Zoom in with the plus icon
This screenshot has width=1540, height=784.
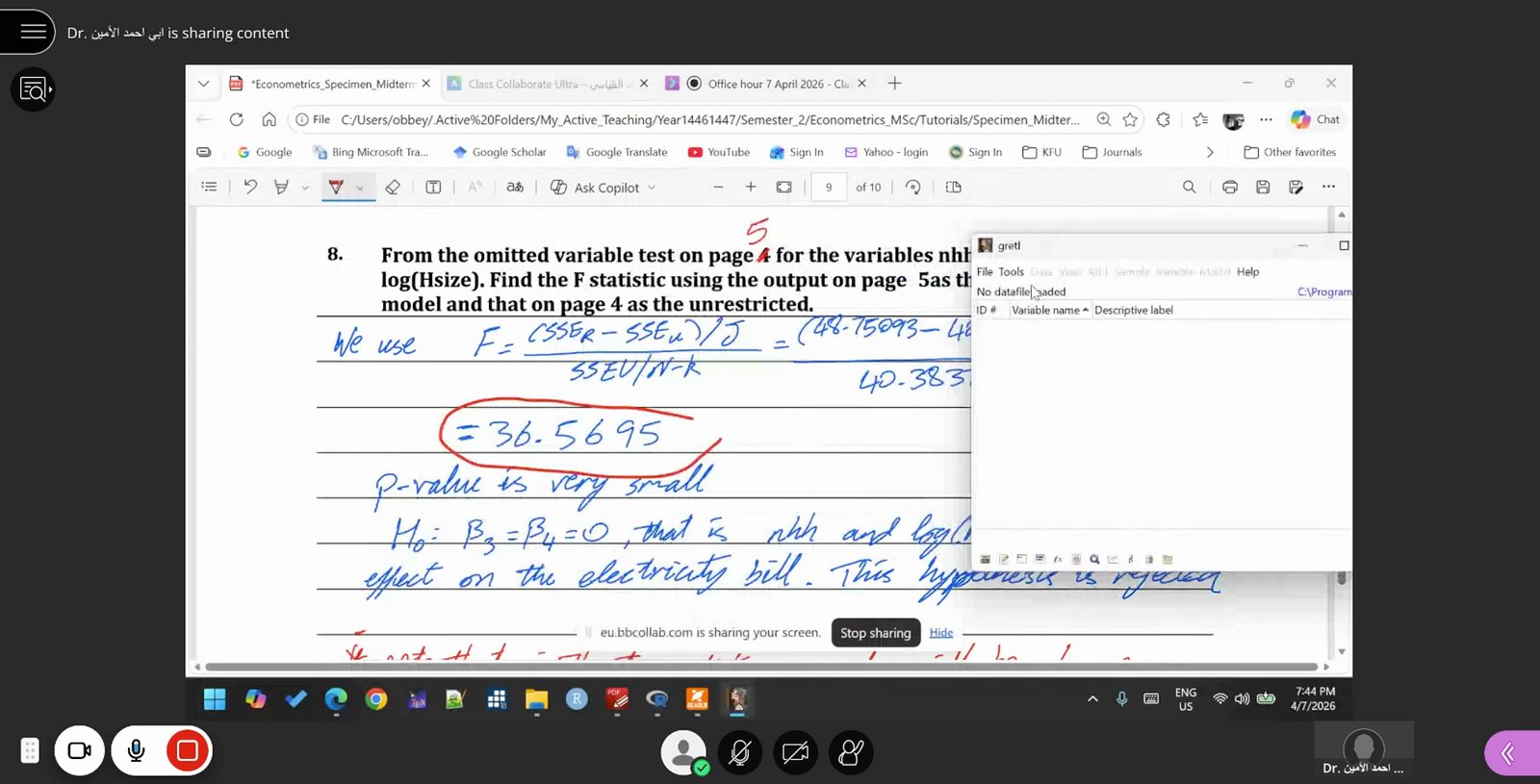coord(751,188)
